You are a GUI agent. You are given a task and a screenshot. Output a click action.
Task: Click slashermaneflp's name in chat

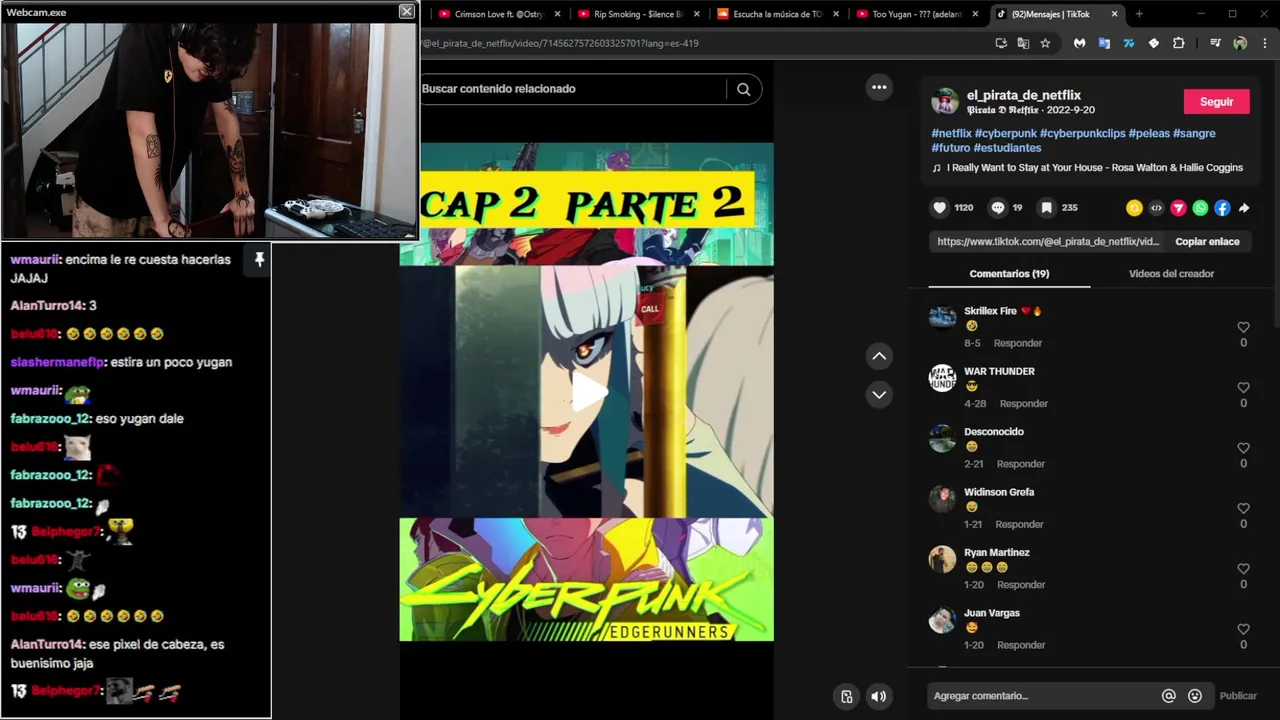[x=56, y=363]
